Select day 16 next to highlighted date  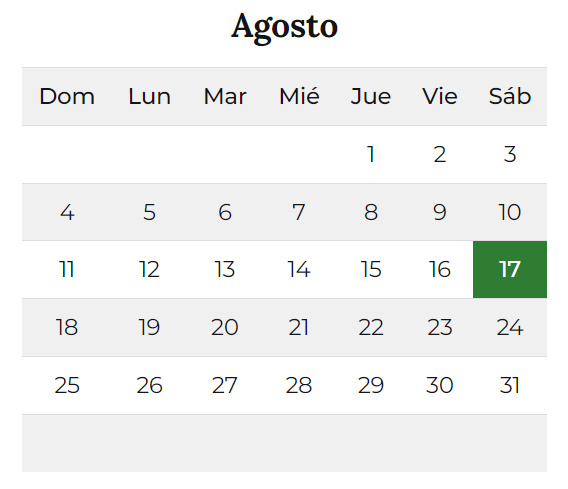point(440,269)
